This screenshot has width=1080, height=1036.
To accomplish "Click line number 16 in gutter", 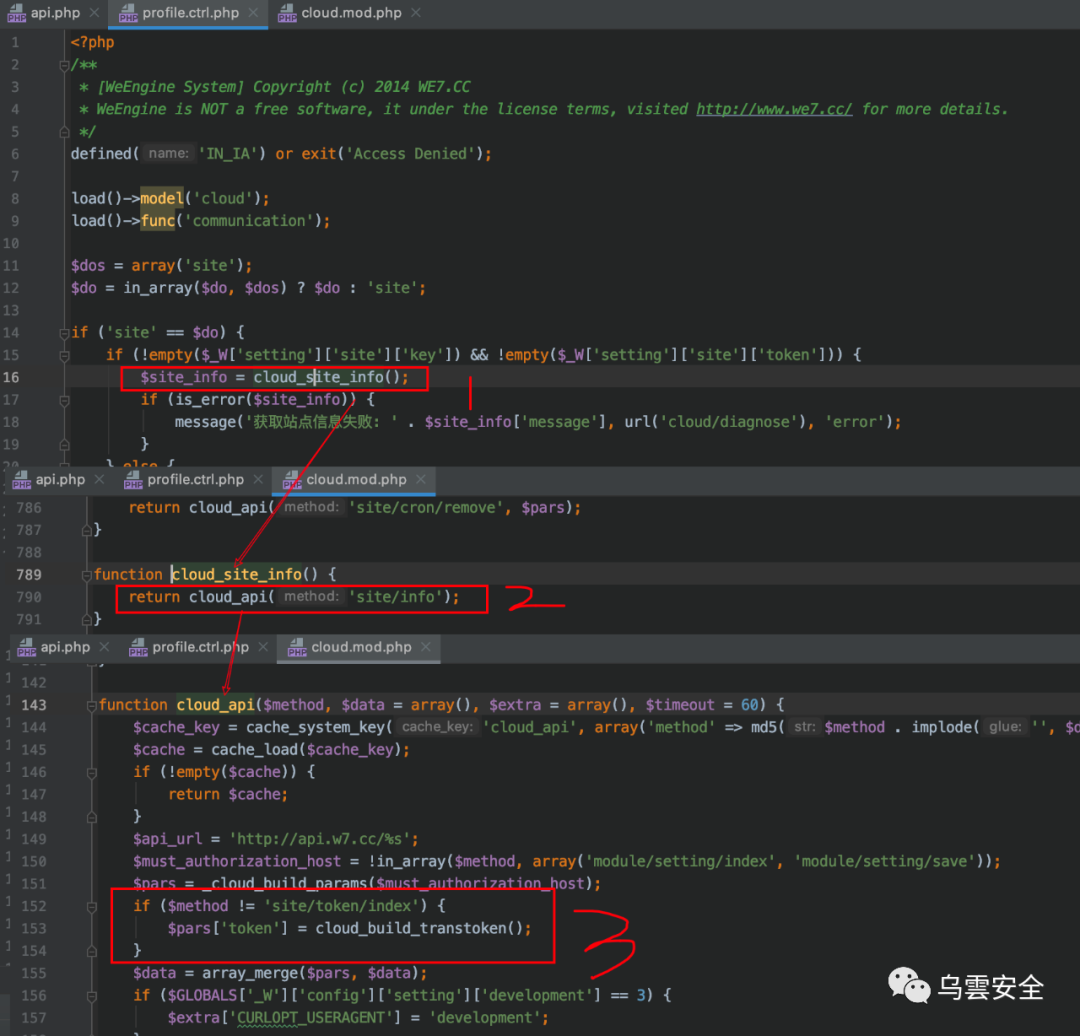I will (x=11, y=377).
